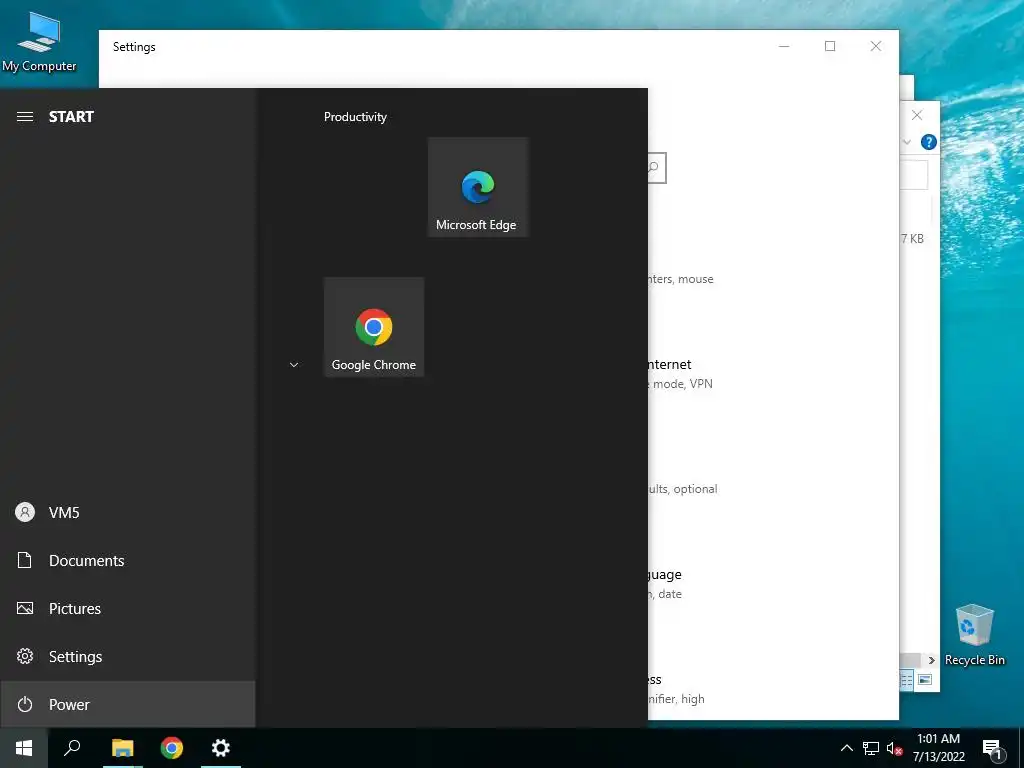Open Settings from the Start menu
The height and width of the screenshot is (768, 1024).
tap(128, 656)
